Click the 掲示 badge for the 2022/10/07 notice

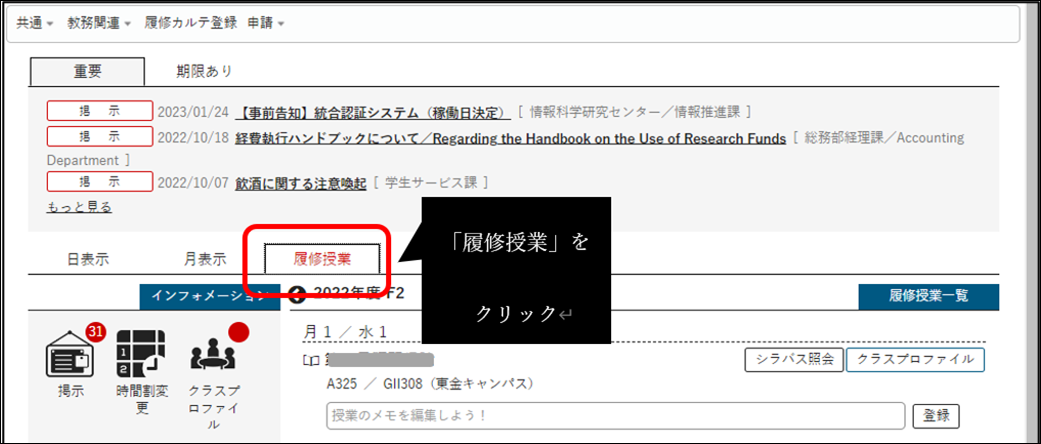pos(100,182)
